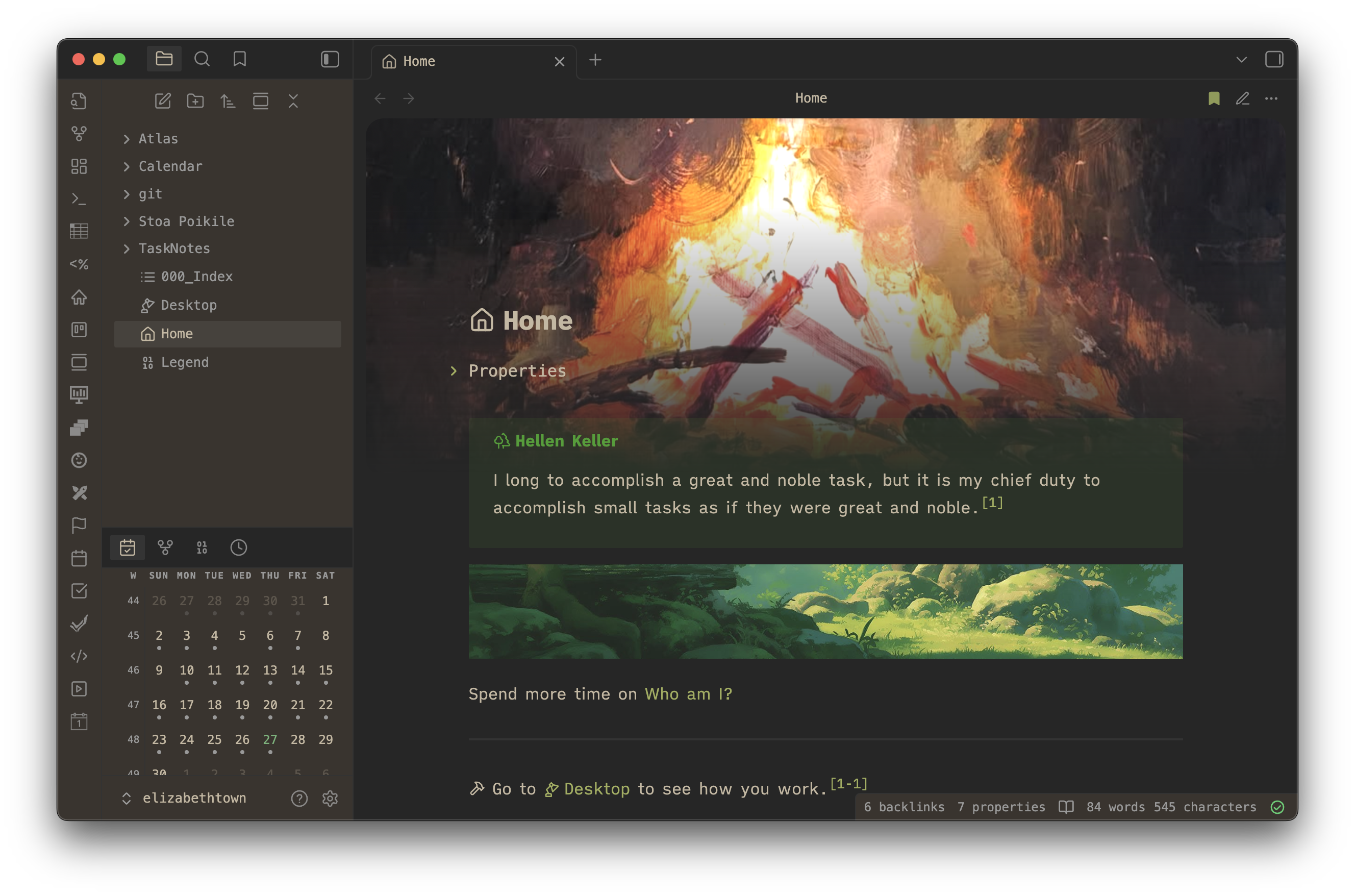Toggle the bookmark for this note
Screen dimensions: 1355x896
point(1214,98)
